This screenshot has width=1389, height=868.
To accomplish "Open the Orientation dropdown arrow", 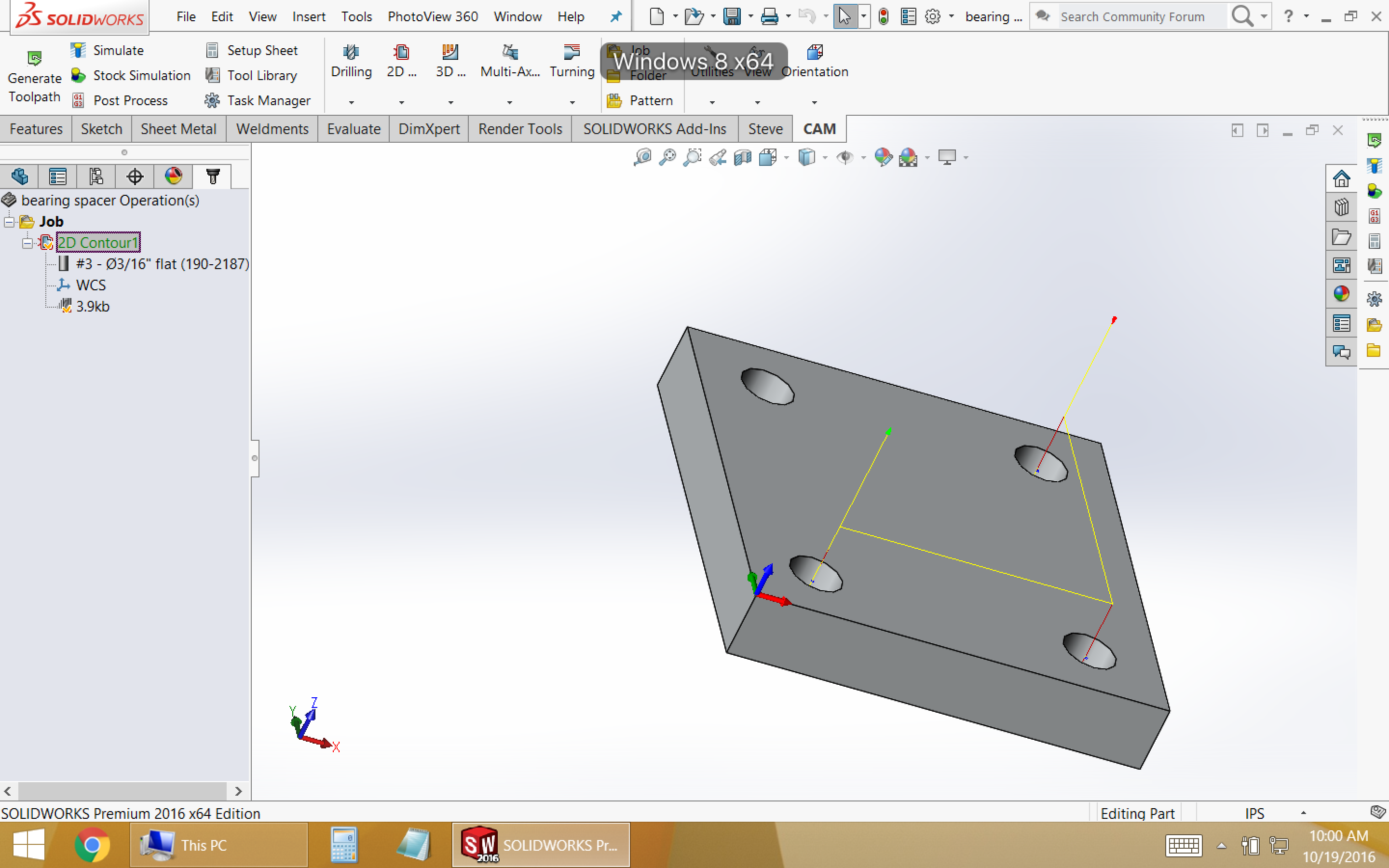I will [815, 102].
